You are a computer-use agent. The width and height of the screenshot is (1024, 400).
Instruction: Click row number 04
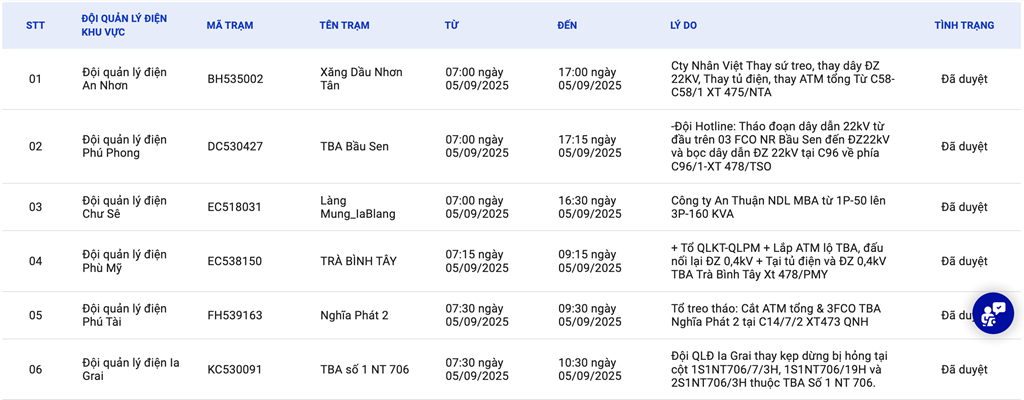35,261
